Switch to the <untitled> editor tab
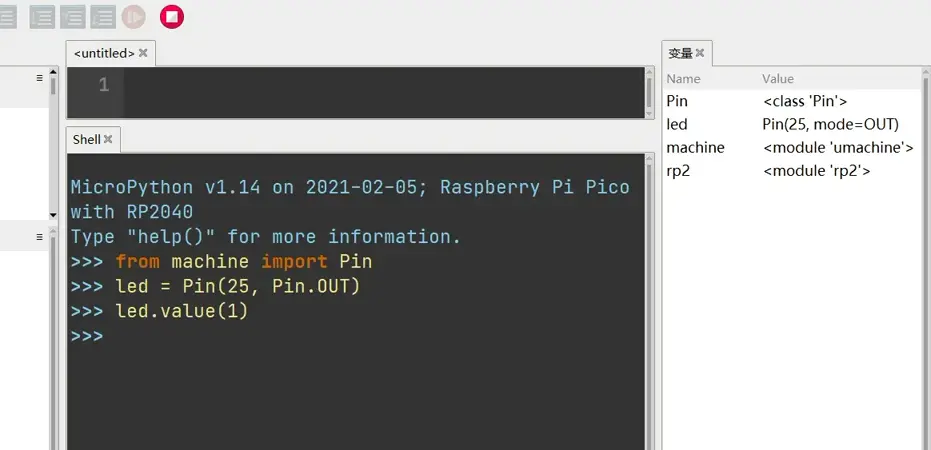The height and width of the screenshot is (450, 931). pos(104,53)
